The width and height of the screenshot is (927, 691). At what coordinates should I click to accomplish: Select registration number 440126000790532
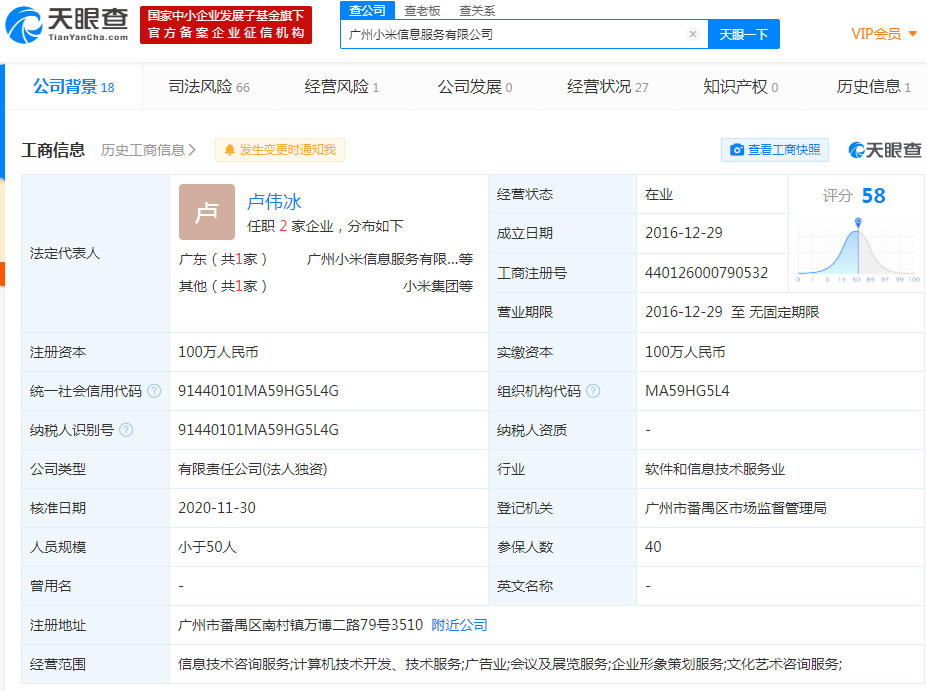point(706,272)
